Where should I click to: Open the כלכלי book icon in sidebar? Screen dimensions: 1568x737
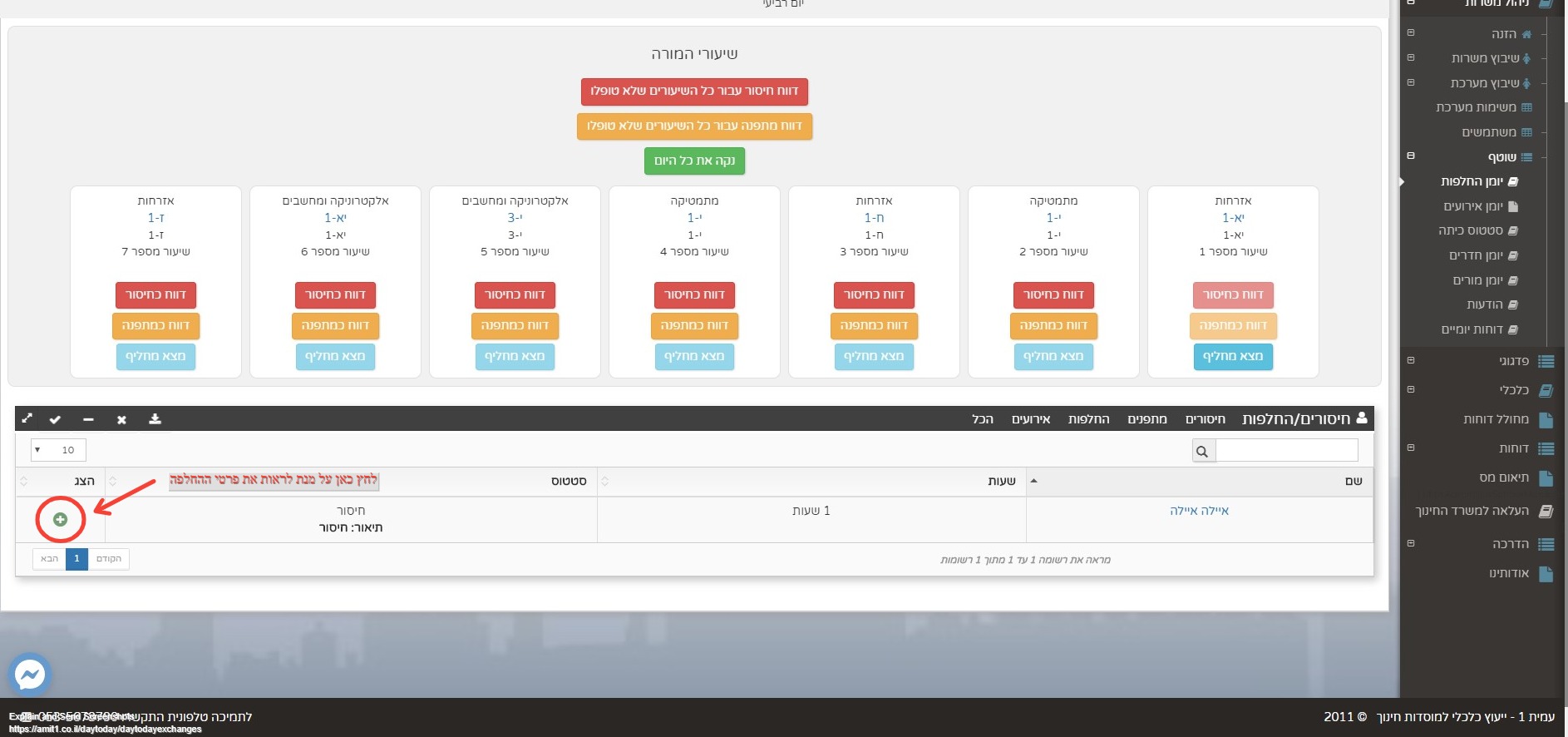(1546, 390)
